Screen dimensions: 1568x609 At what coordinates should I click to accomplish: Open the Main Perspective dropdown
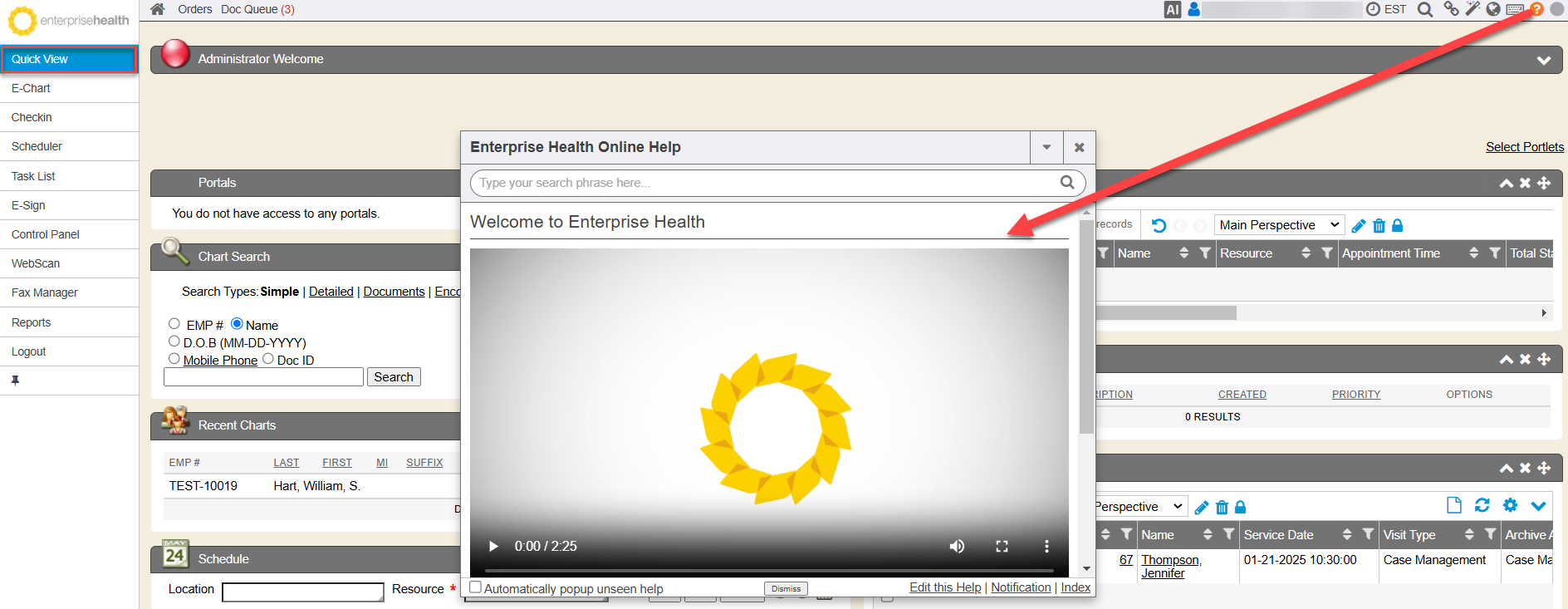1278,225
